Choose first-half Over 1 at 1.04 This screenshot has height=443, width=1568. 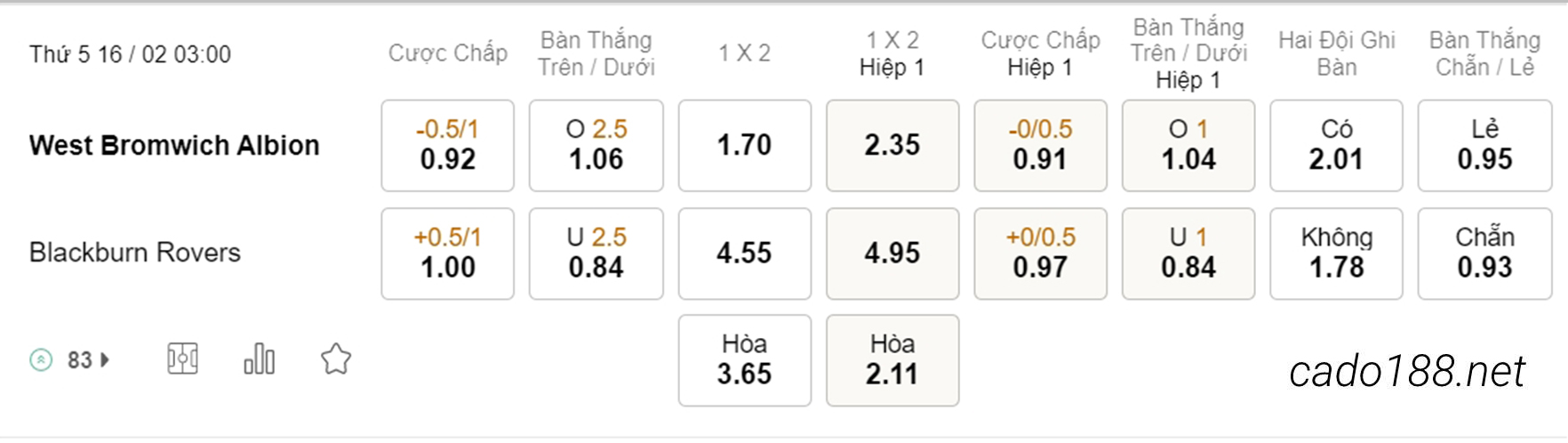[x=1188, y=145]
